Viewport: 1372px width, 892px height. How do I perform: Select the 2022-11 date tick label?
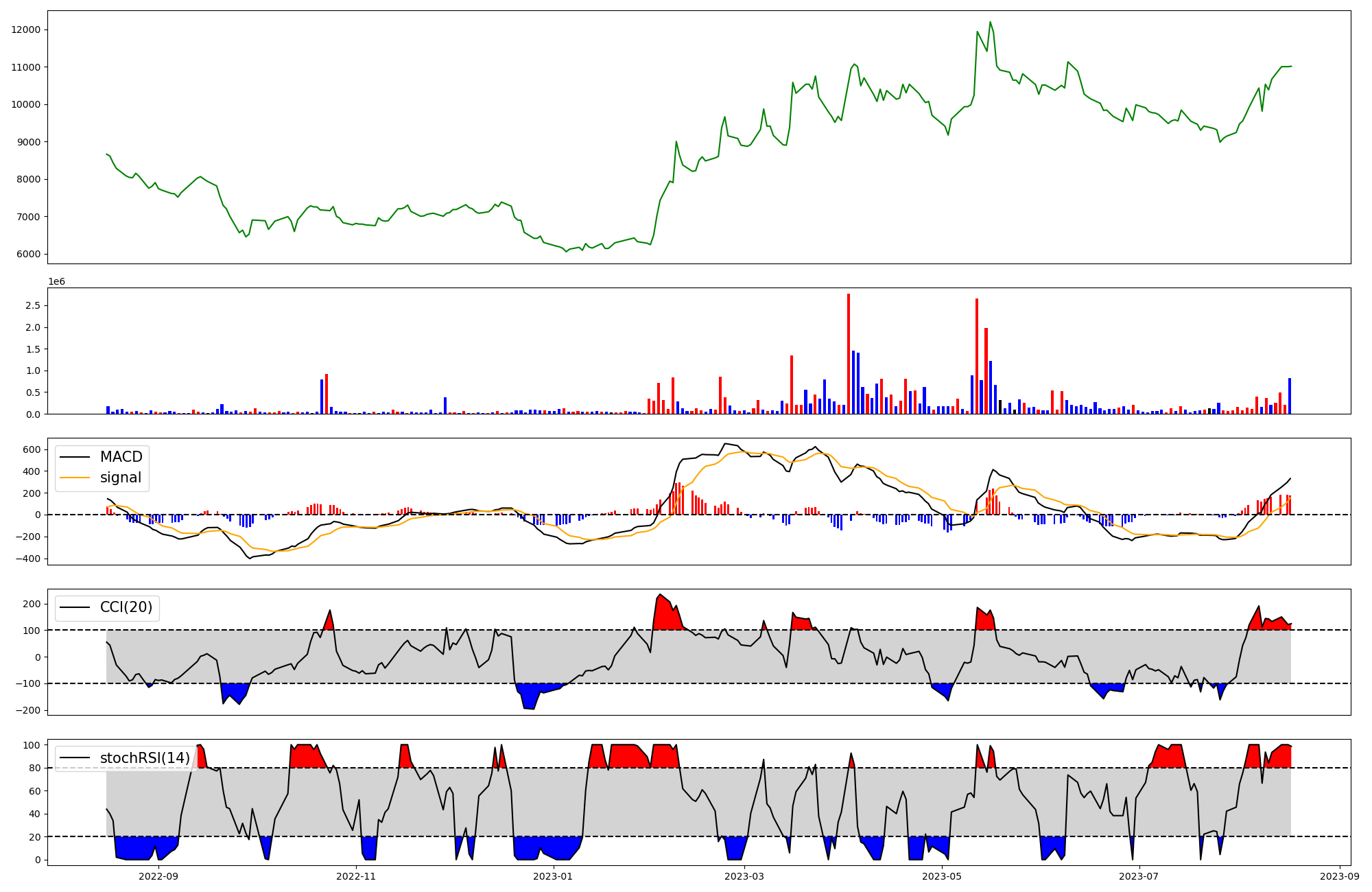[x=356, y=876]
